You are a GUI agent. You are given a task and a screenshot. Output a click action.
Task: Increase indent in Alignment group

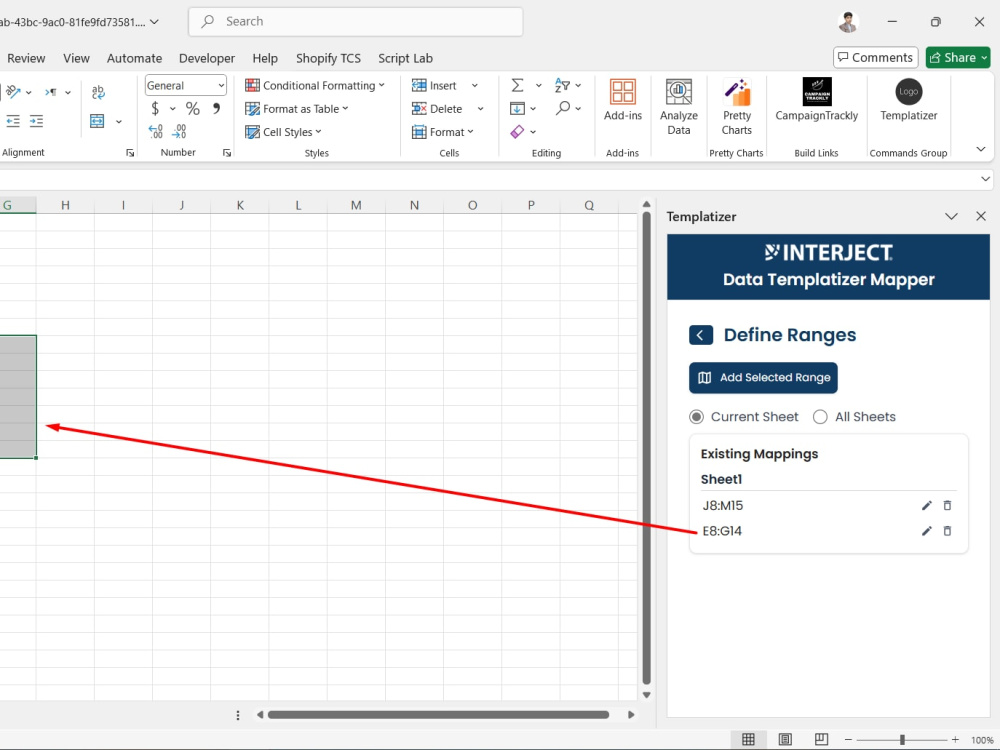pyautogui.click(x=36, y=121)
